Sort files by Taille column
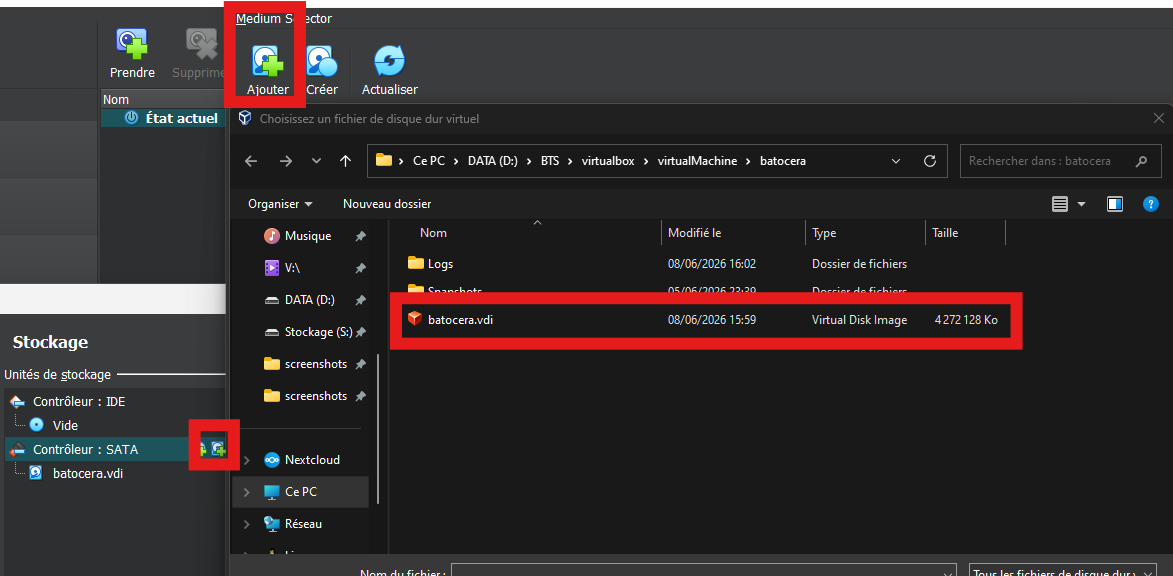This screenshot has width=1173, height=576. [x=966, y=233]
